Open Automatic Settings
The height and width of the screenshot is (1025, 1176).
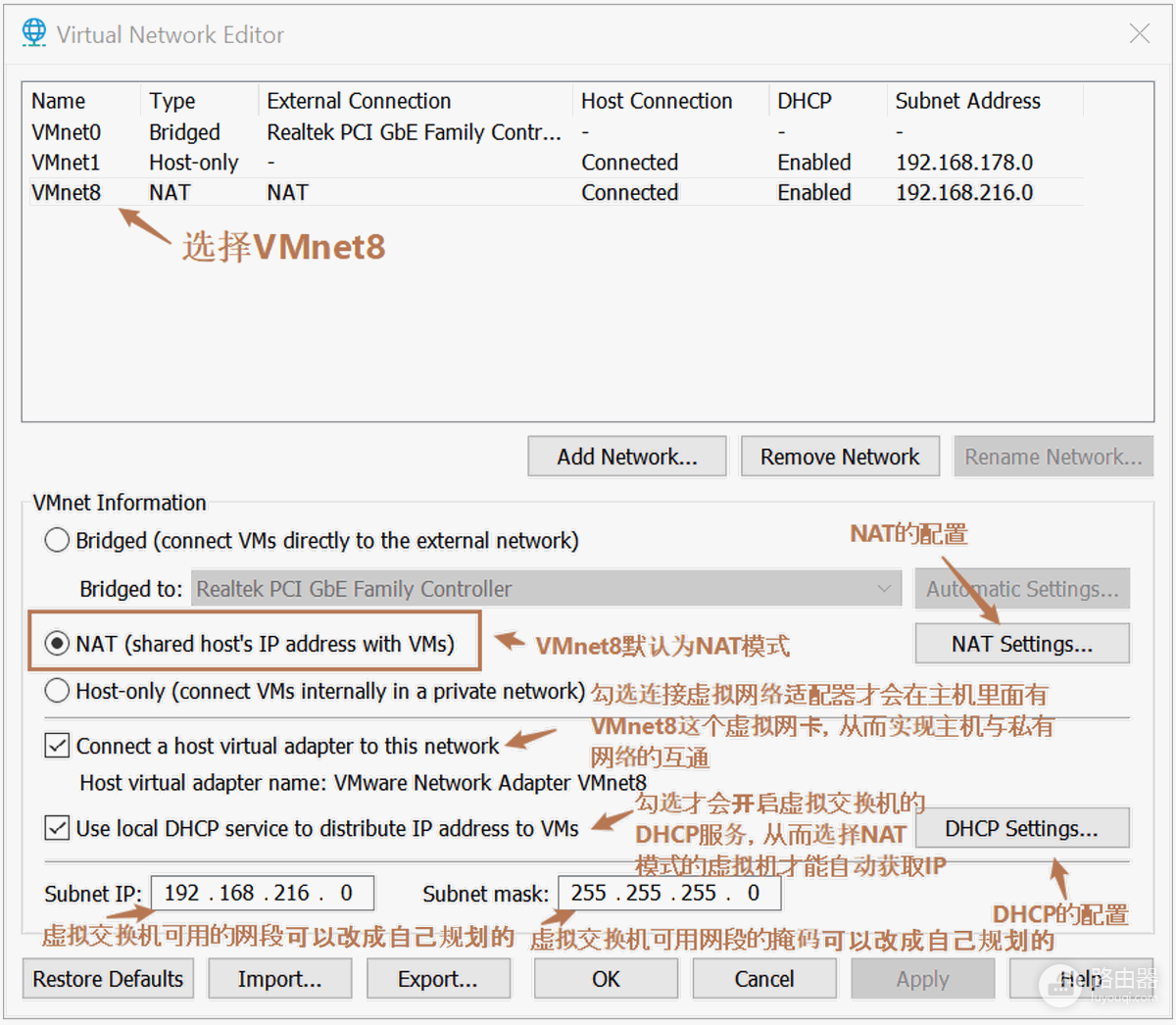click(x=1022, y=589)
